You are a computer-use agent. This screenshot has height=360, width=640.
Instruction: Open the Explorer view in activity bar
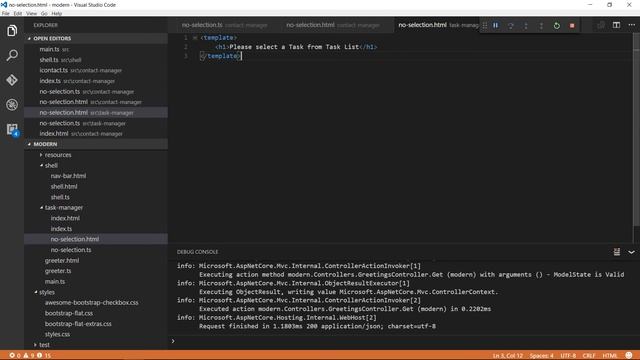pyautogui.click(x=12, y=31)
